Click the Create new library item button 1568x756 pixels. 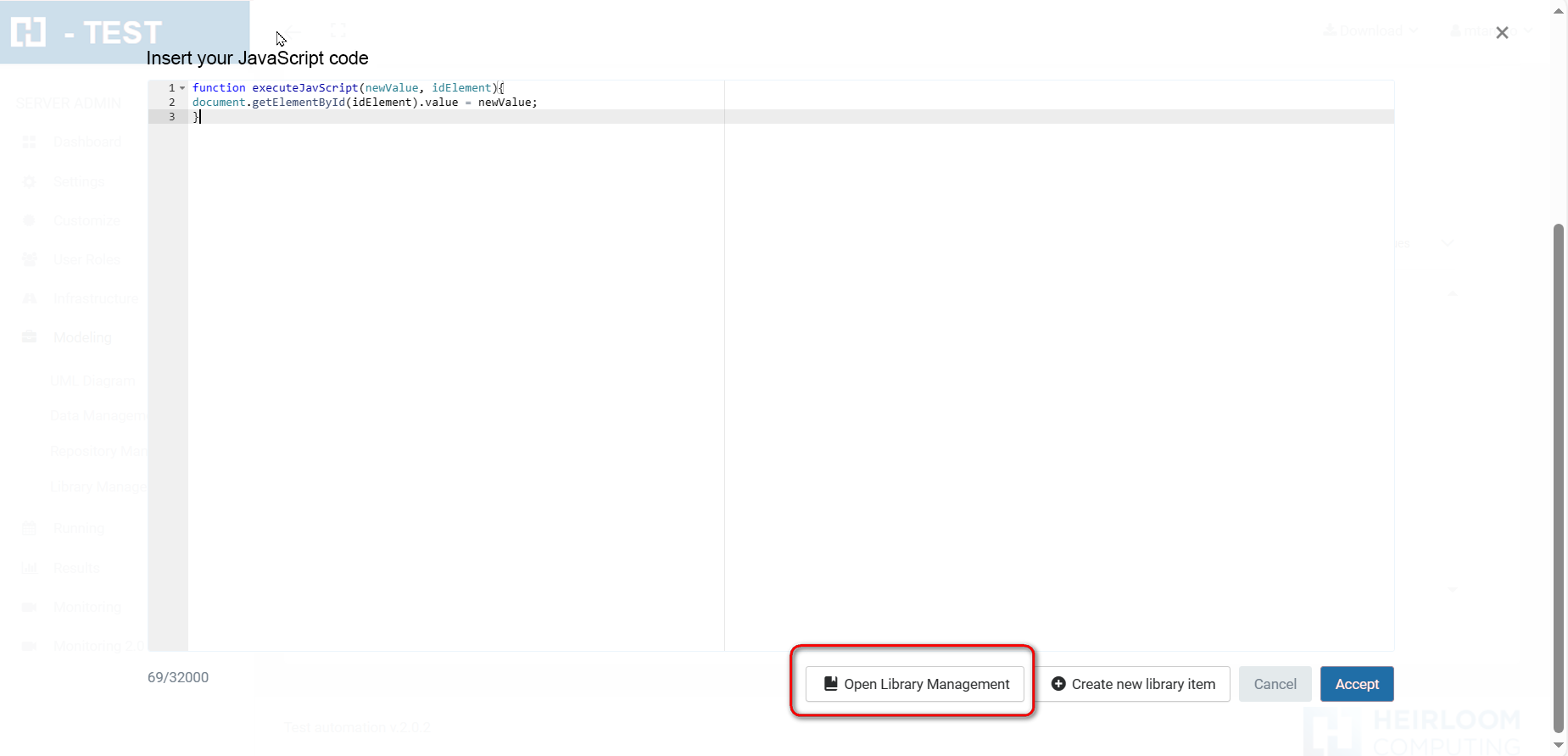(1134, 684)
